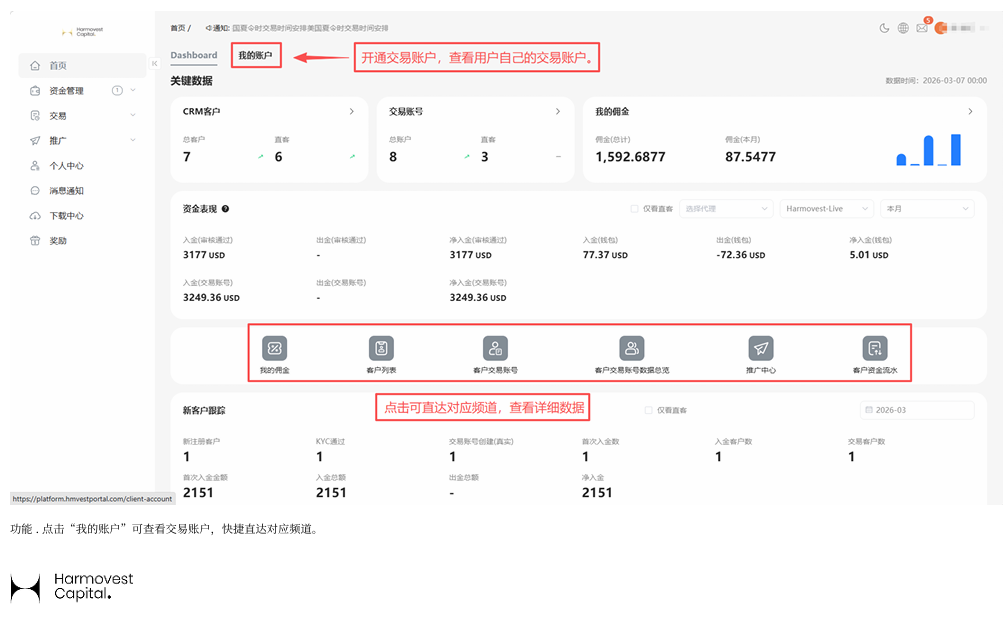Toggle dark mode moon icon
Image resolution: width=1003 pixels, height=620 pixels.
point(884,28)
